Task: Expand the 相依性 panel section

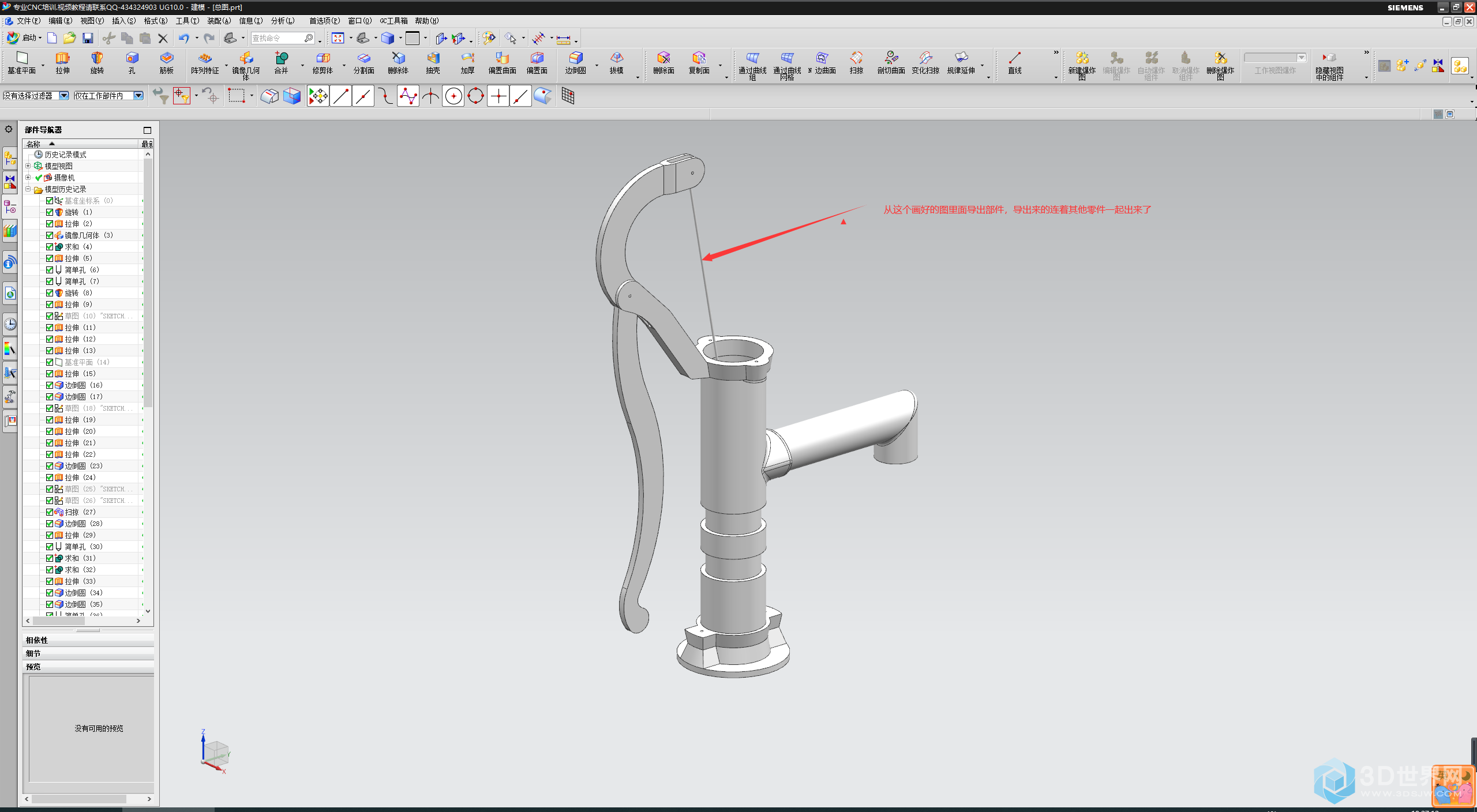Action: tap(88, 640)
